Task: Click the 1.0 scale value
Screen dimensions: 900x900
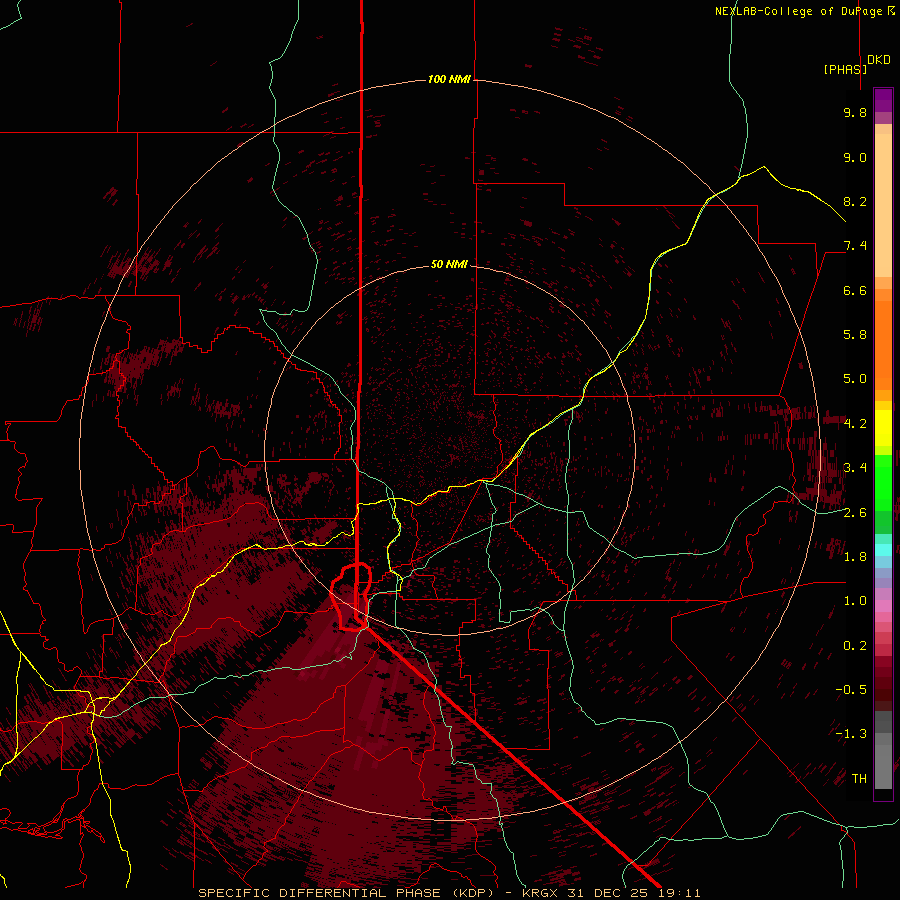Action: (855, 601)
